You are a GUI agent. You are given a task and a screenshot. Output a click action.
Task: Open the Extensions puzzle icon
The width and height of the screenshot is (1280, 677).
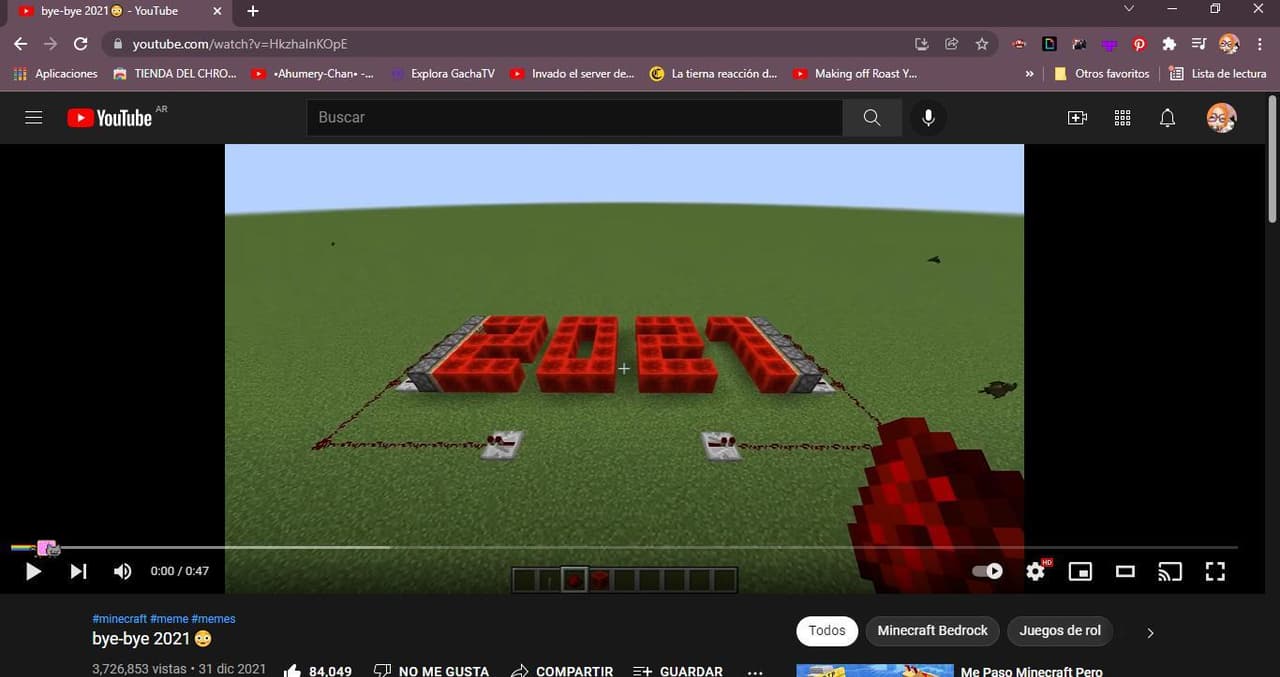coord(1169,44)
